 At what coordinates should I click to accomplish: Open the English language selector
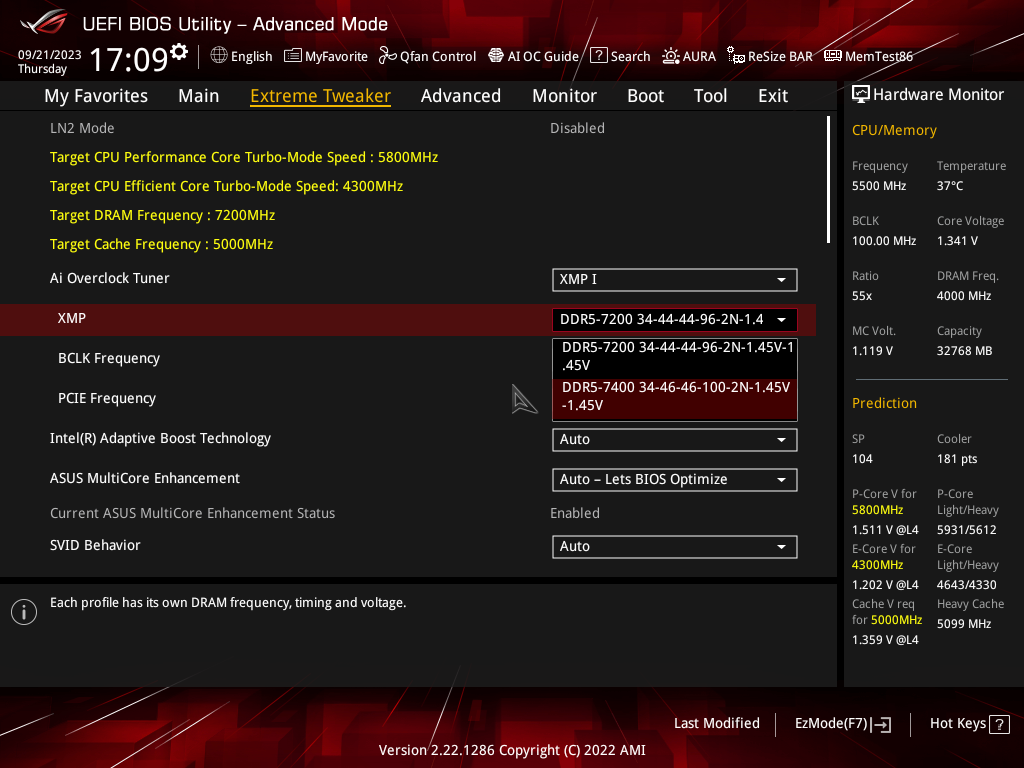[x=241, y=56]
